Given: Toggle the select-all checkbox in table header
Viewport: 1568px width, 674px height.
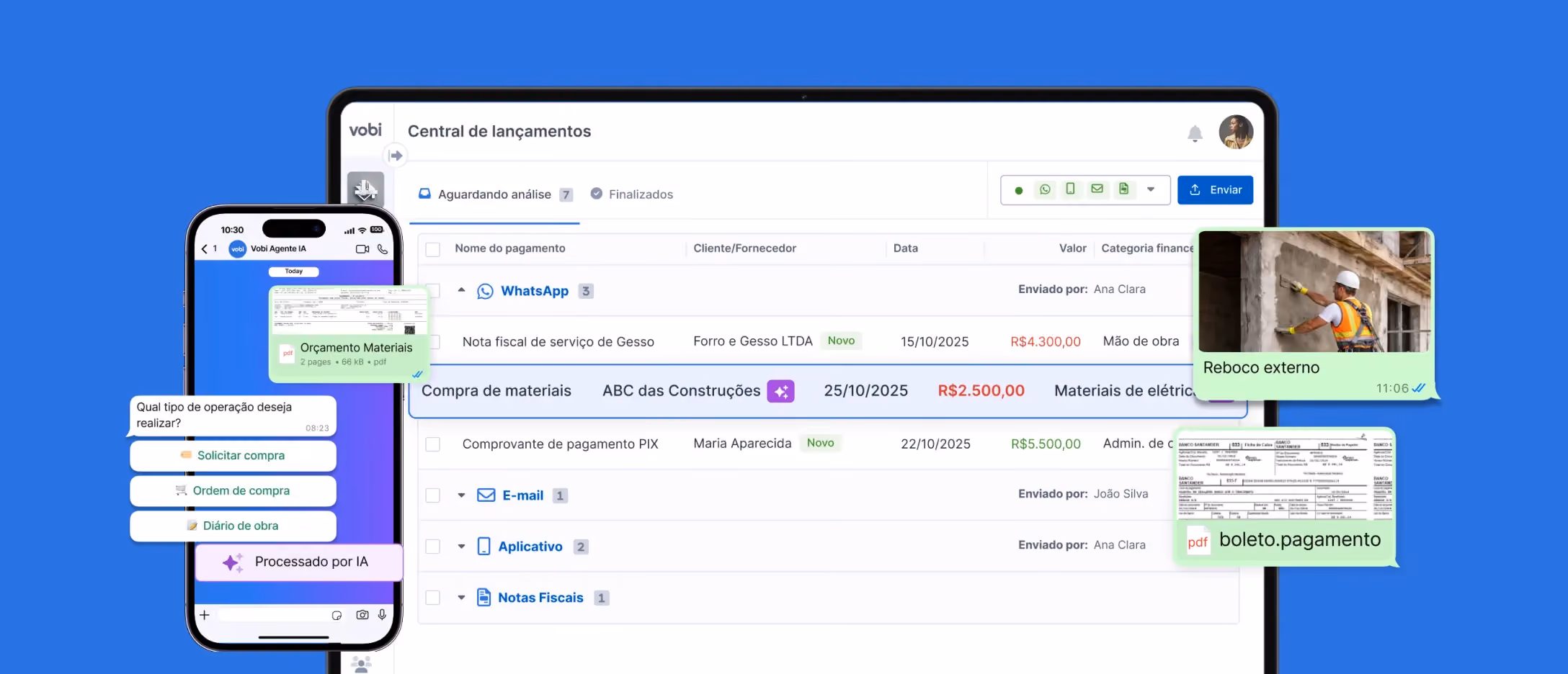Looking at the screenshot, I should tap(433, 249).
